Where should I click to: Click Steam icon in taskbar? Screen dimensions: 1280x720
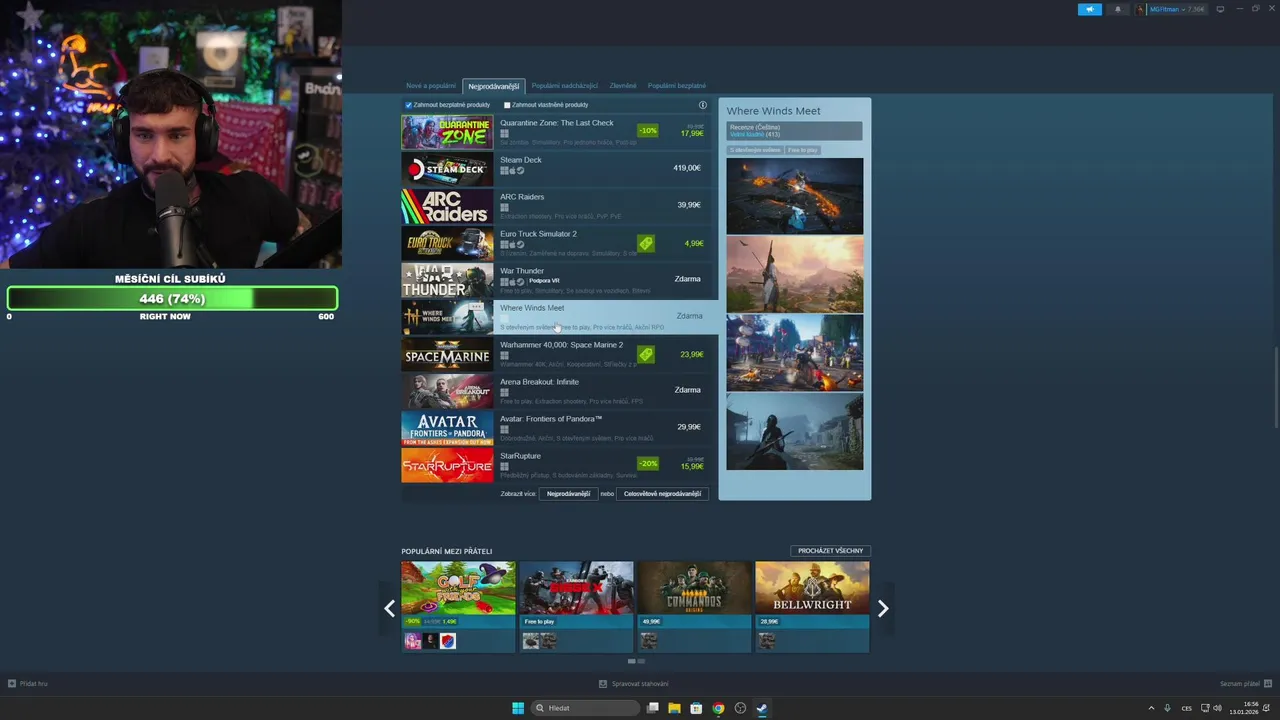tap(762, 708)
